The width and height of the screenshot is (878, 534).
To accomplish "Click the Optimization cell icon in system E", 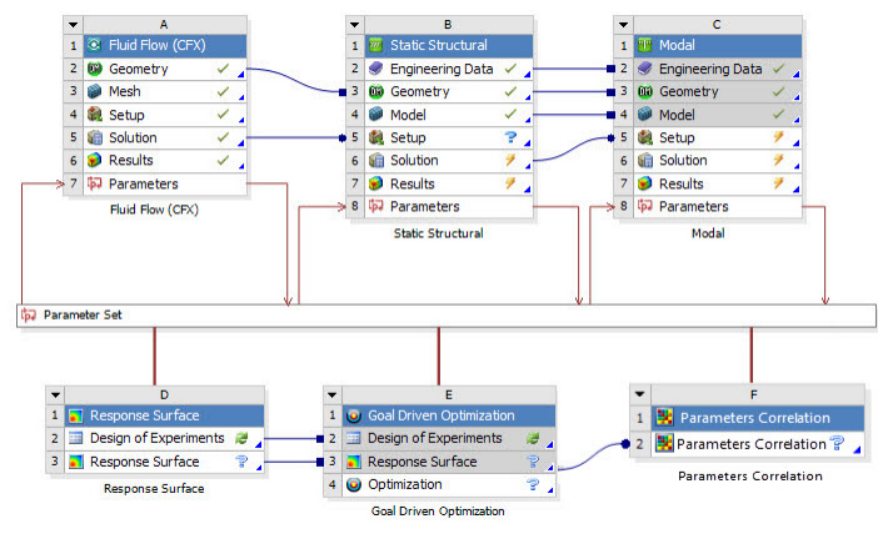I will tap(353, 485).
